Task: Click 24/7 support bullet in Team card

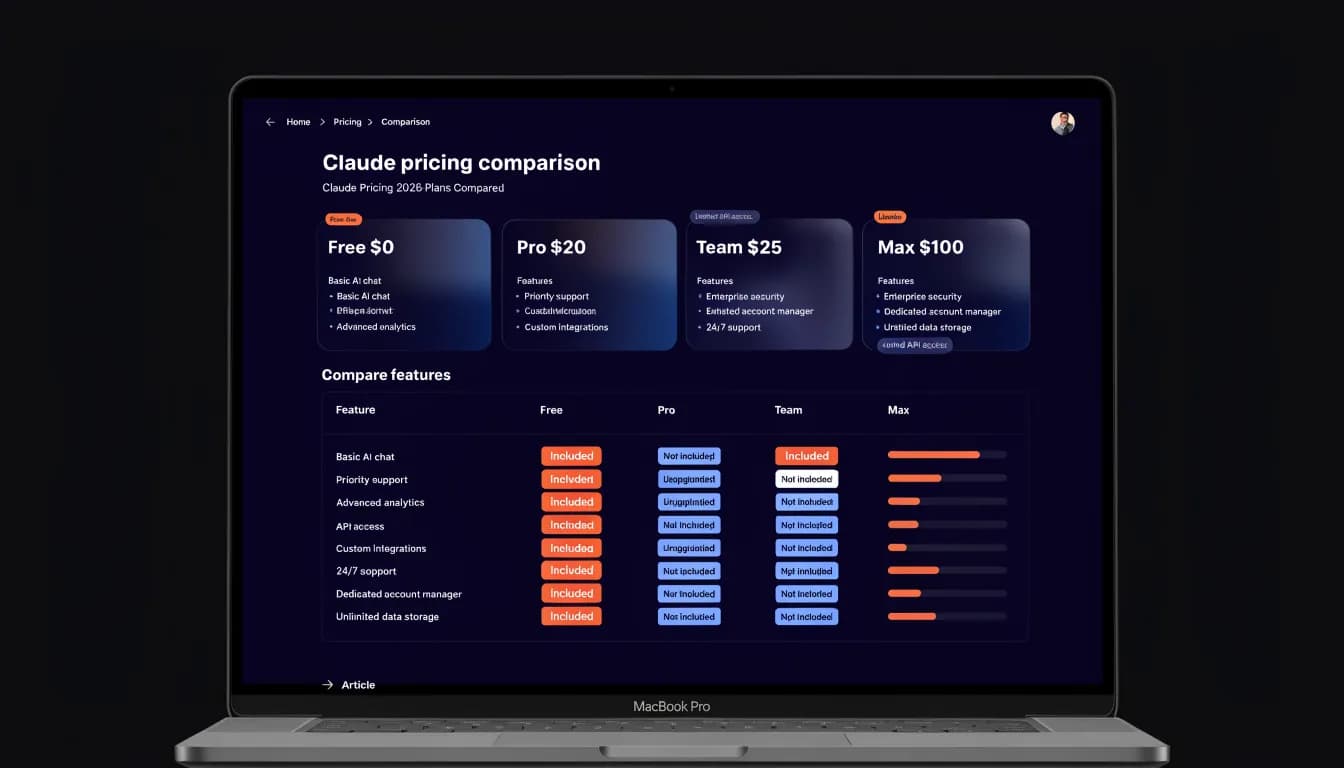Action: [x=733, y=327]
